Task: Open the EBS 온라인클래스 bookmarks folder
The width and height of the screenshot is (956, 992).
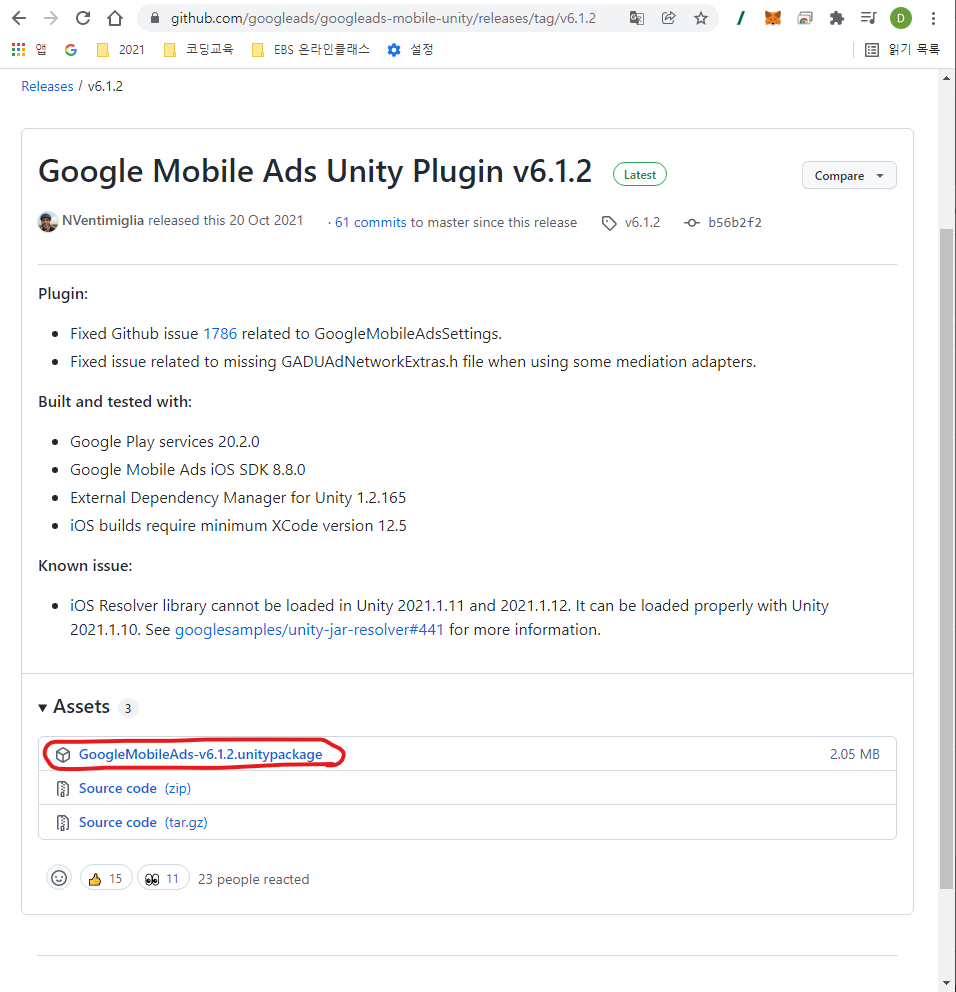Action: [x=310, y=49]
